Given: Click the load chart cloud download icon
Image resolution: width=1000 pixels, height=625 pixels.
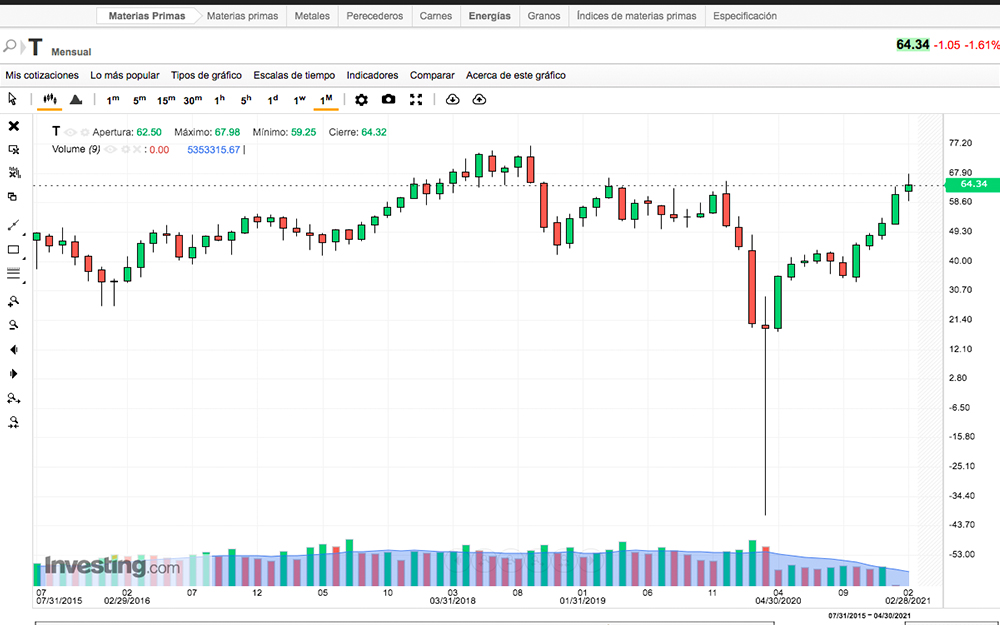Looking at the screenshot, I should [452, 100].
